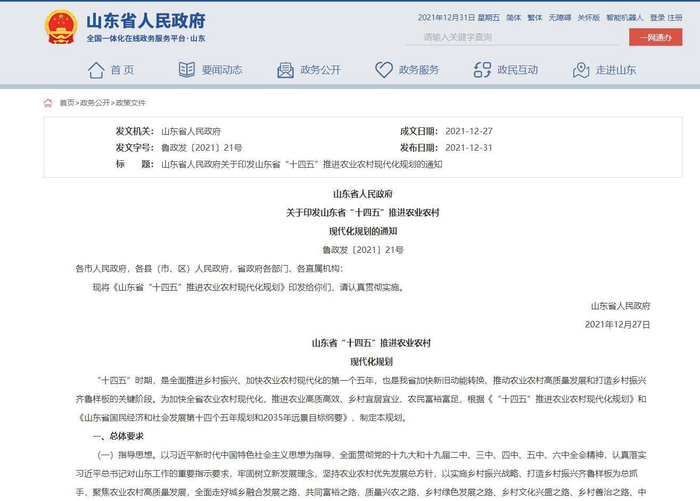Click the open-book icon beside 要闻动态

(x=187, y=70)
